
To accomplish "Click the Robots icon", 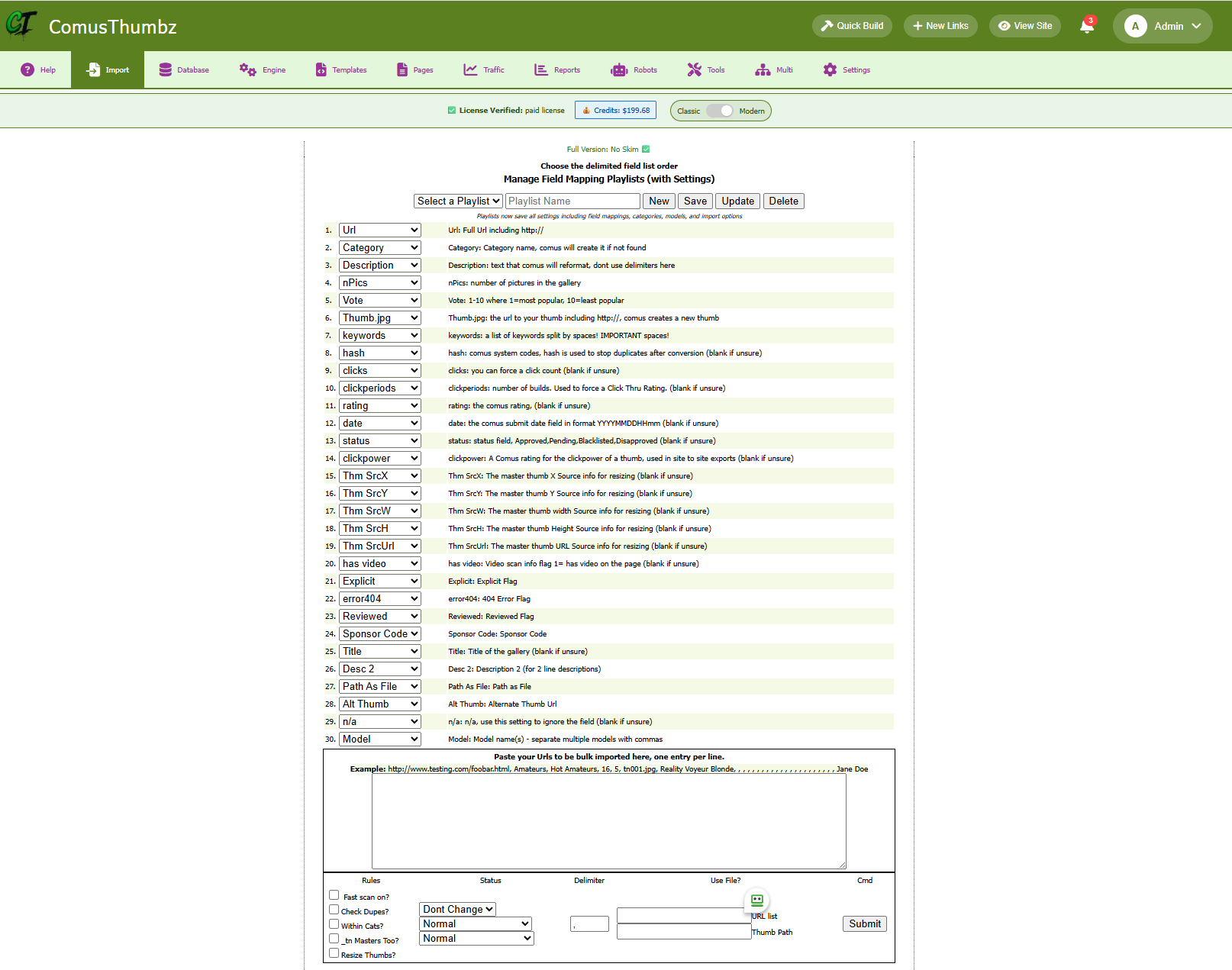I will [618, 69].
